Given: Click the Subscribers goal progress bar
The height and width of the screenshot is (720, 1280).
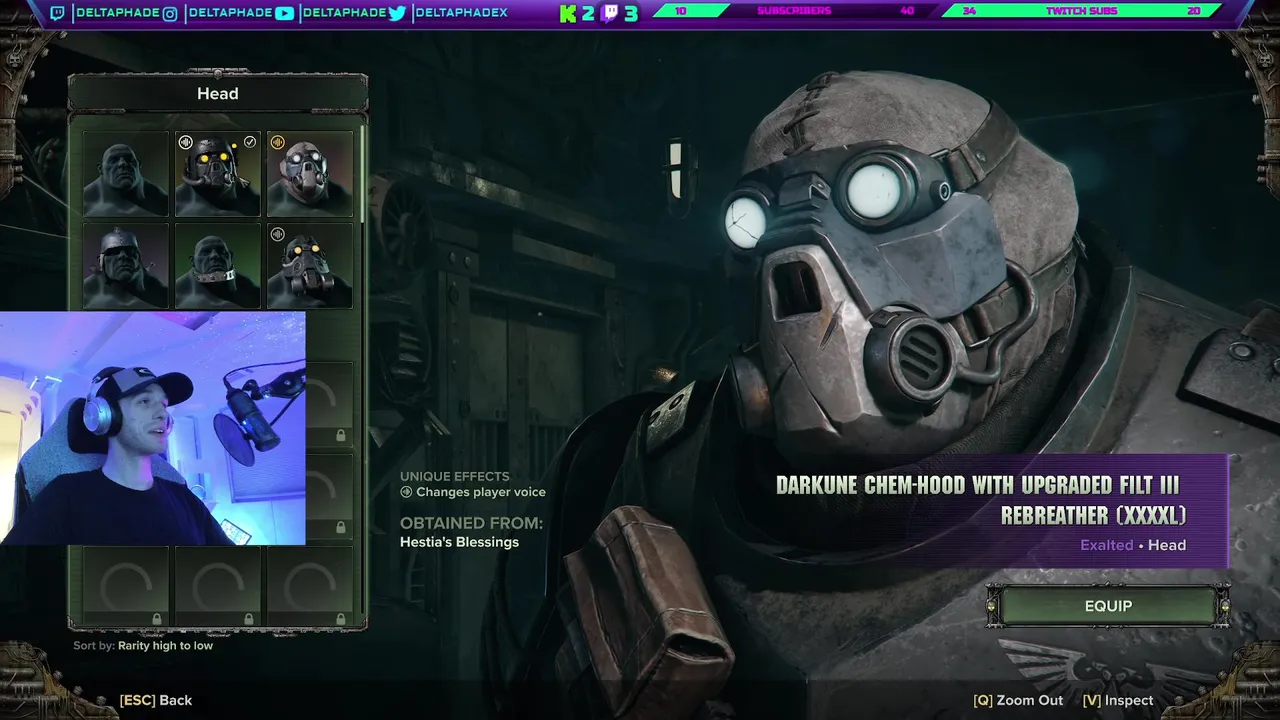Looking at the screenshot, I should (x=794, y=11).
